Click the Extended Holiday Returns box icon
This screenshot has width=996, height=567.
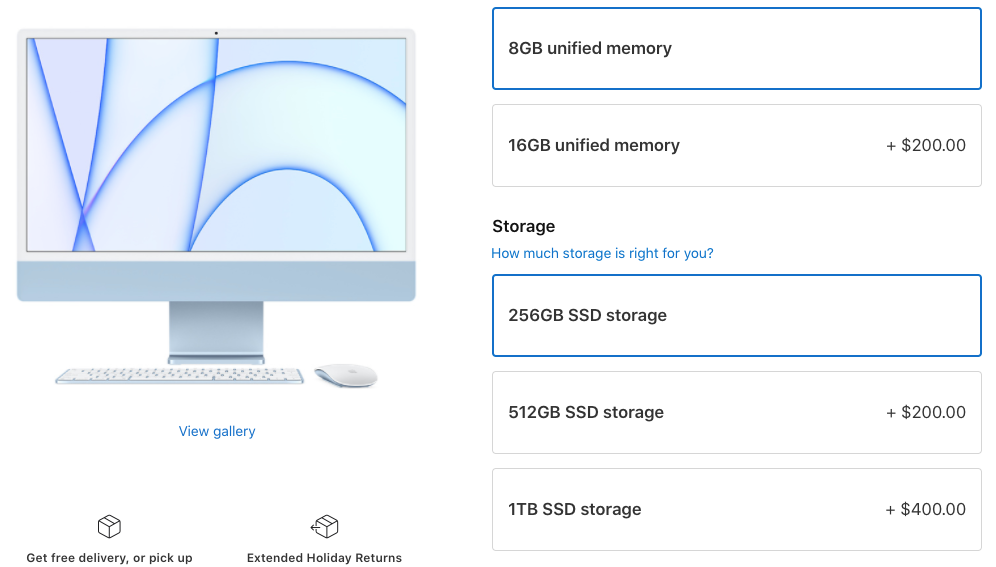324,526
